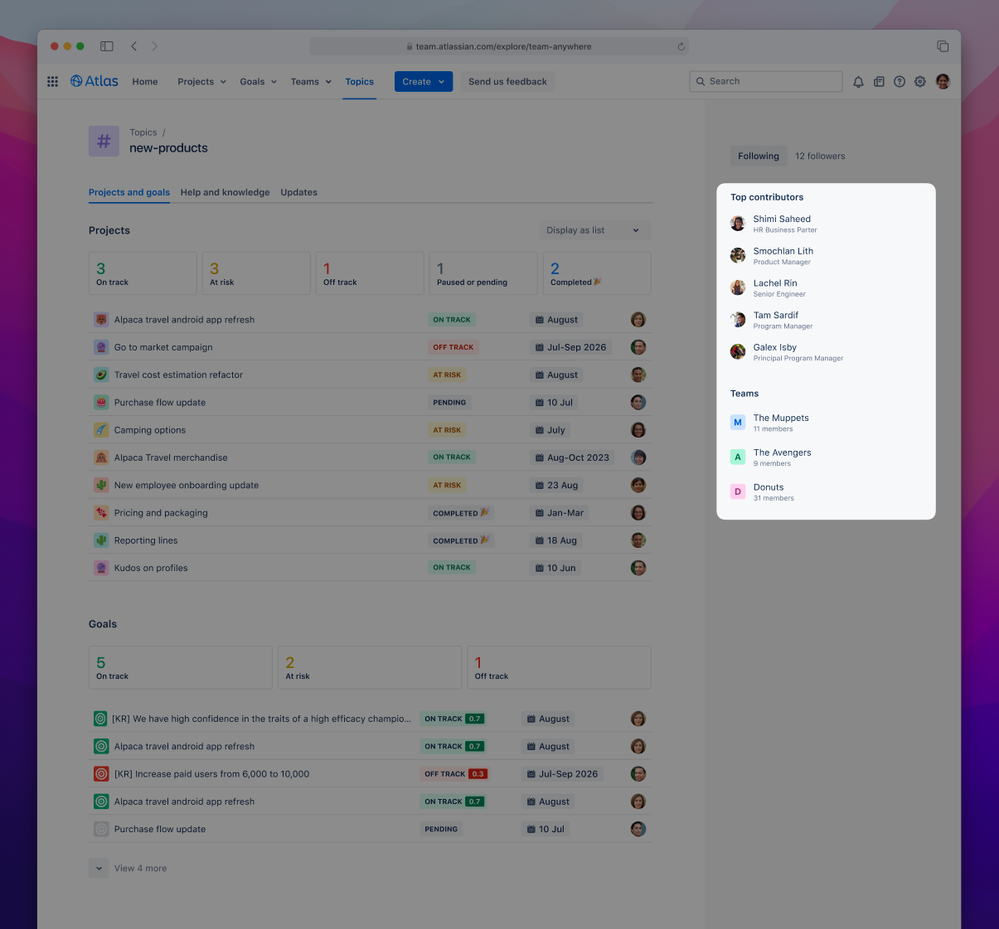Screen dimensions: 999x929
Task: Switch to the Updates tab
Action: click(x=299, y=192)
